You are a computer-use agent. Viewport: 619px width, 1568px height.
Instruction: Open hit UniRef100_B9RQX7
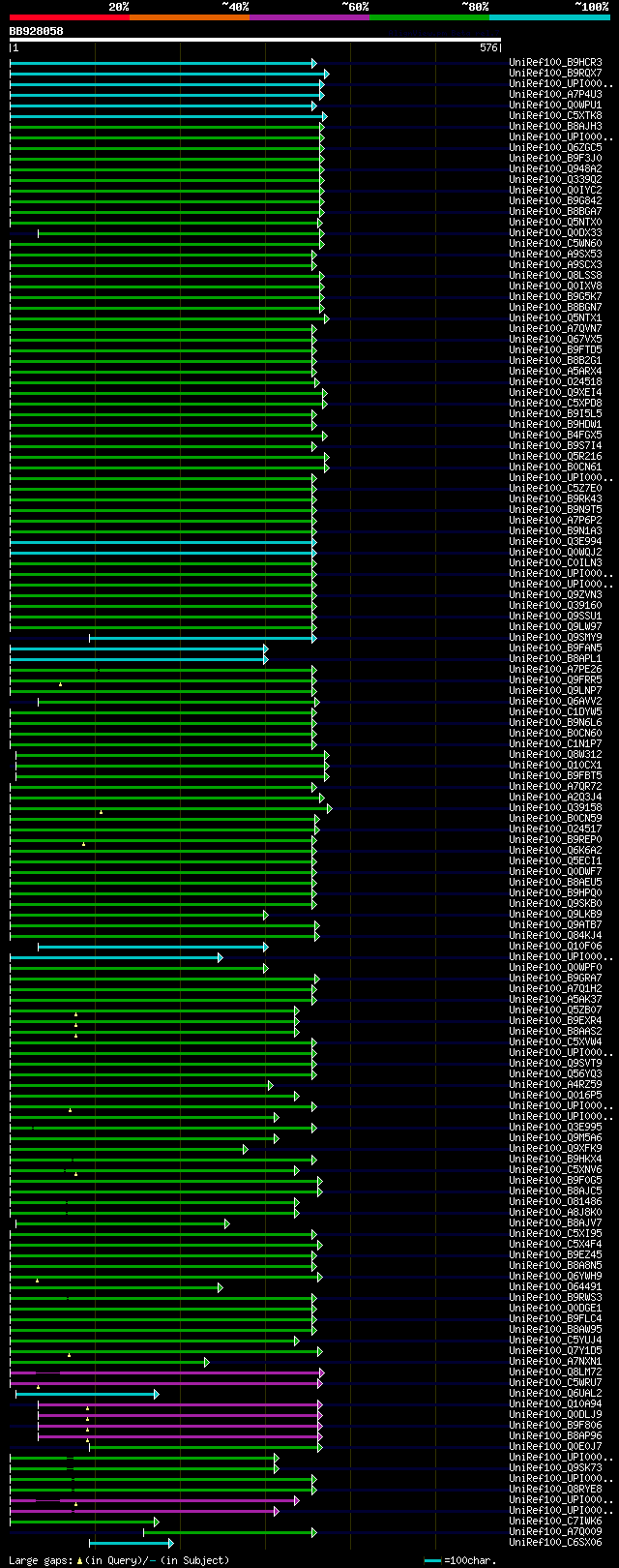click(555, 74)
